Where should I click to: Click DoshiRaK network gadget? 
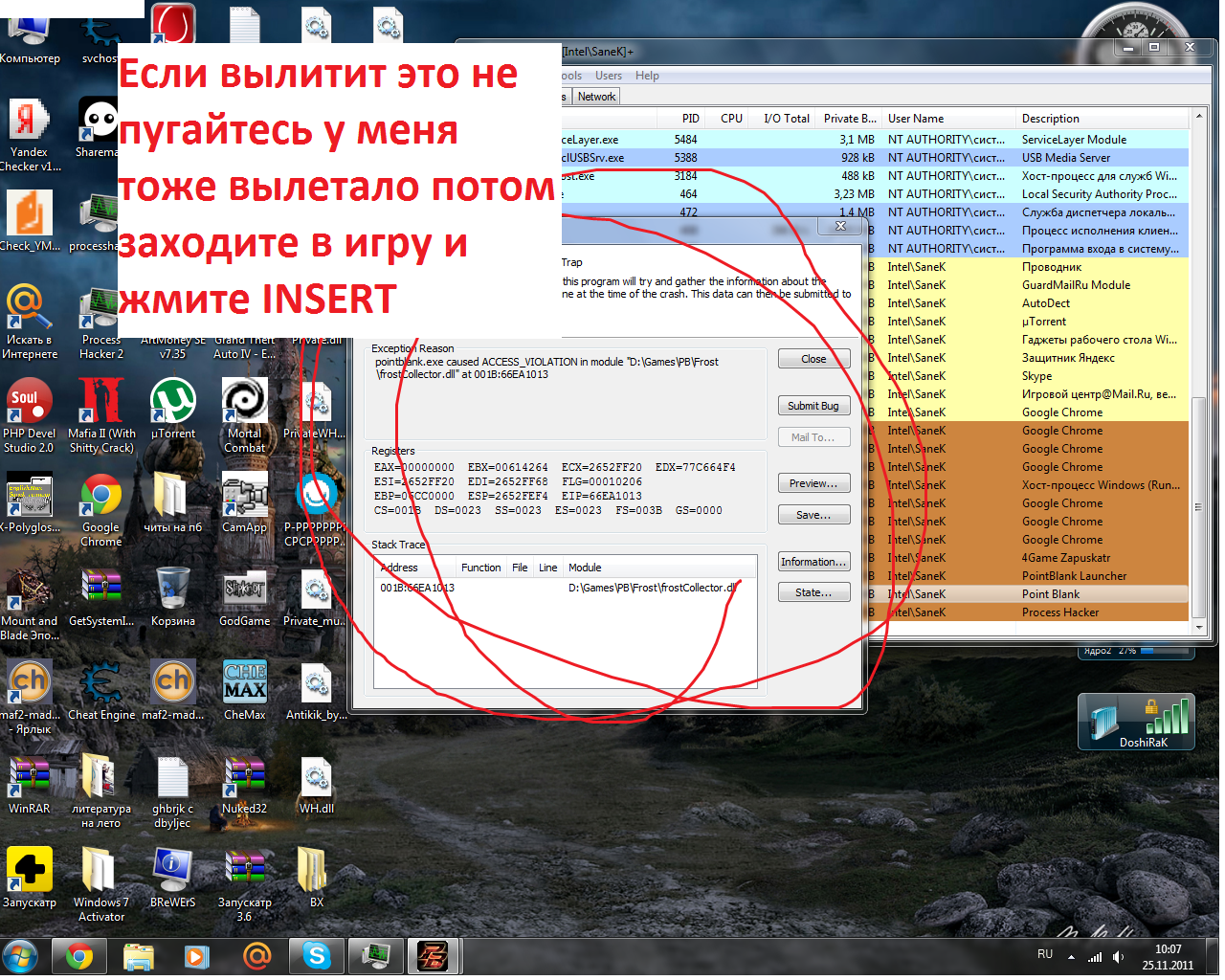(1137, 723)
